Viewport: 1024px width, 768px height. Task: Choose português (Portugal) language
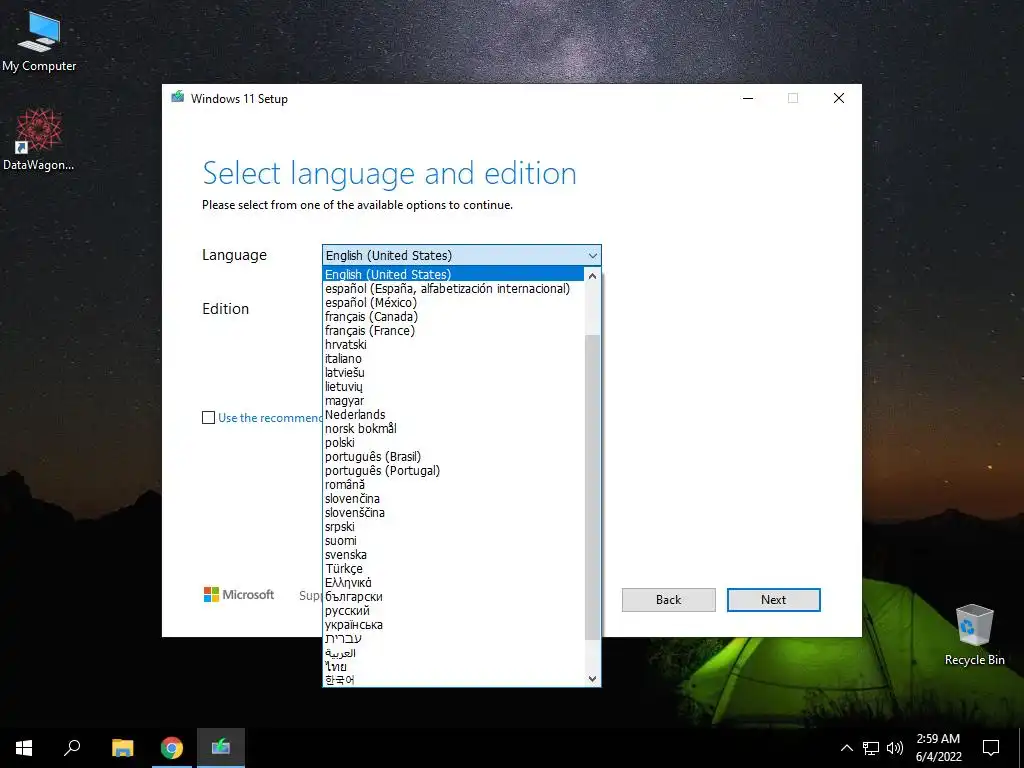tap(453, 471)
